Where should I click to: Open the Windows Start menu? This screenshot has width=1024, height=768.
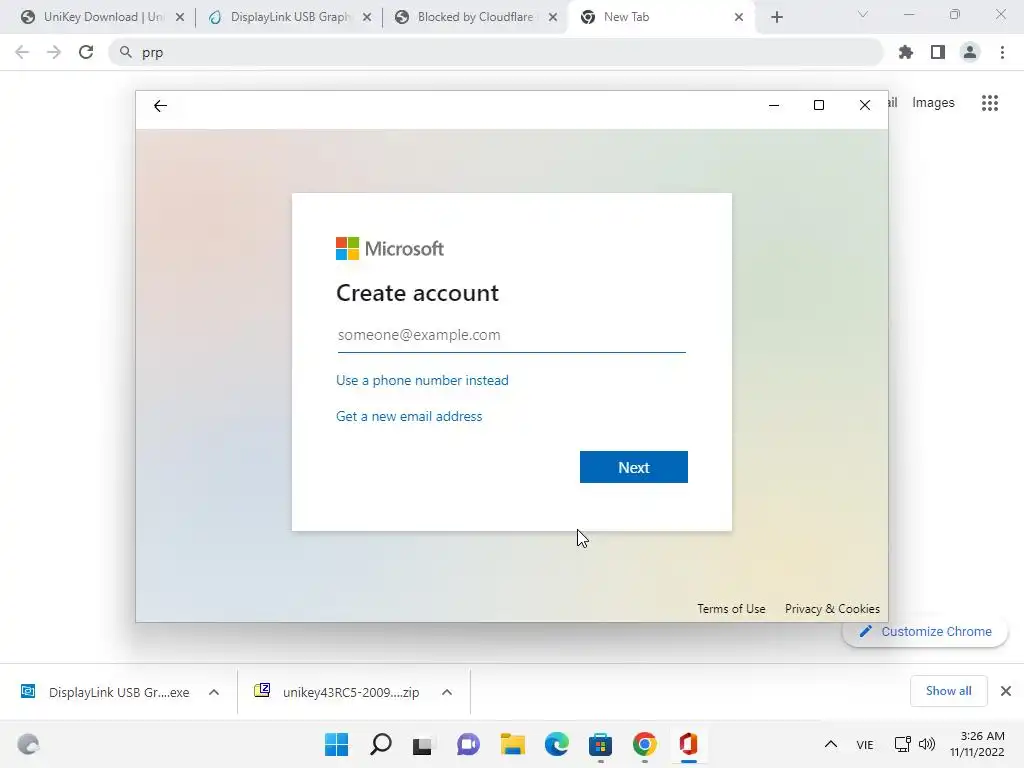click(x=336, y=744)
